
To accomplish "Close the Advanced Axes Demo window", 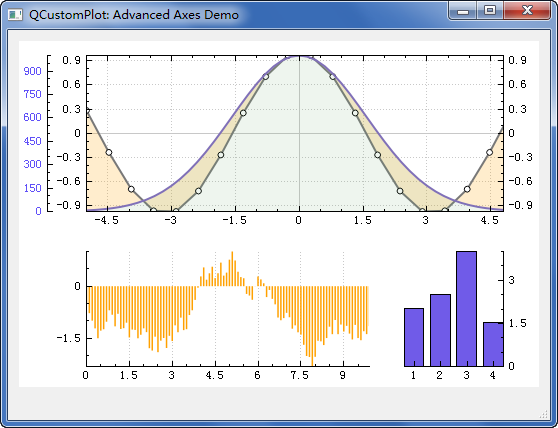I will [x=527, y=11].
